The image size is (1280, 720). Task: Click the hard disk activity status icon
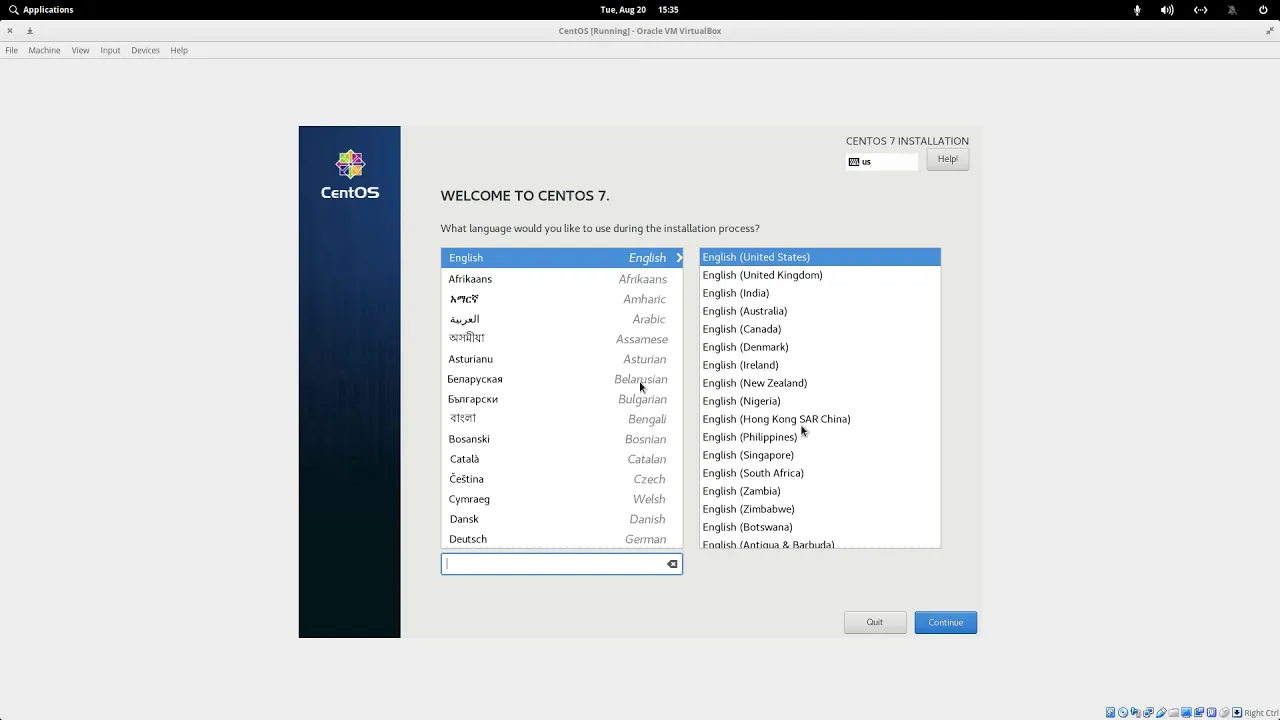1110,713
